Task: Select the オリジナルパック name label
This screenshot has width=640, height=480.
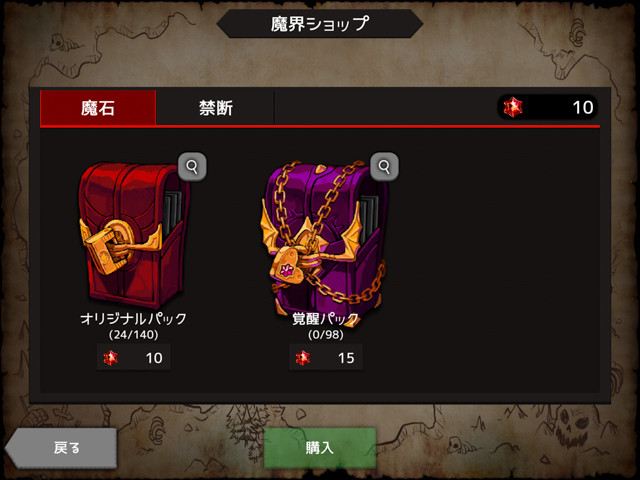Action: click(x=133, y=318)
